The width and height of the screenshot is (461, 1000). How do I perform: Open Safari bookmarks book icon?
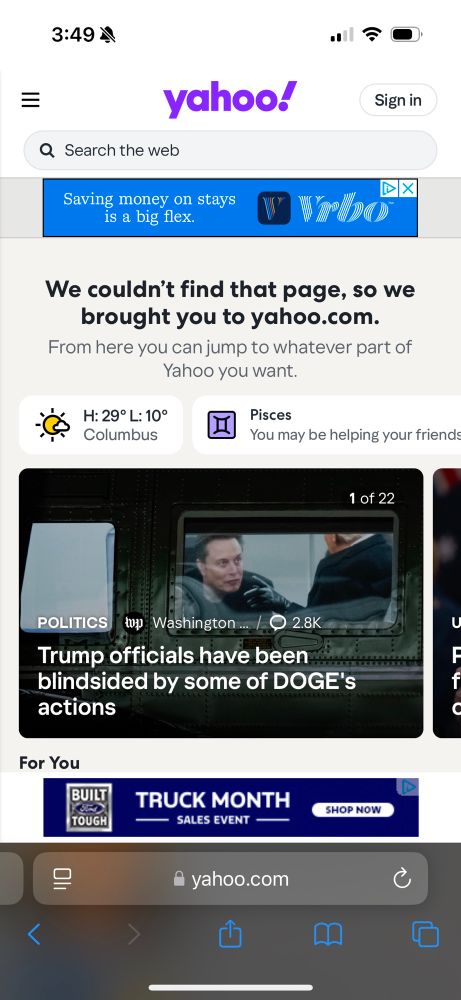pos(328,935)
